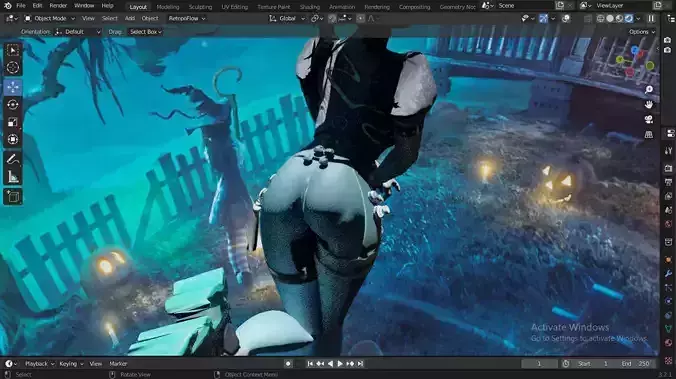Open the Scene properties tab icon
Screen dimensions: 676x379
pyautogui.click(x=669, y=210)
